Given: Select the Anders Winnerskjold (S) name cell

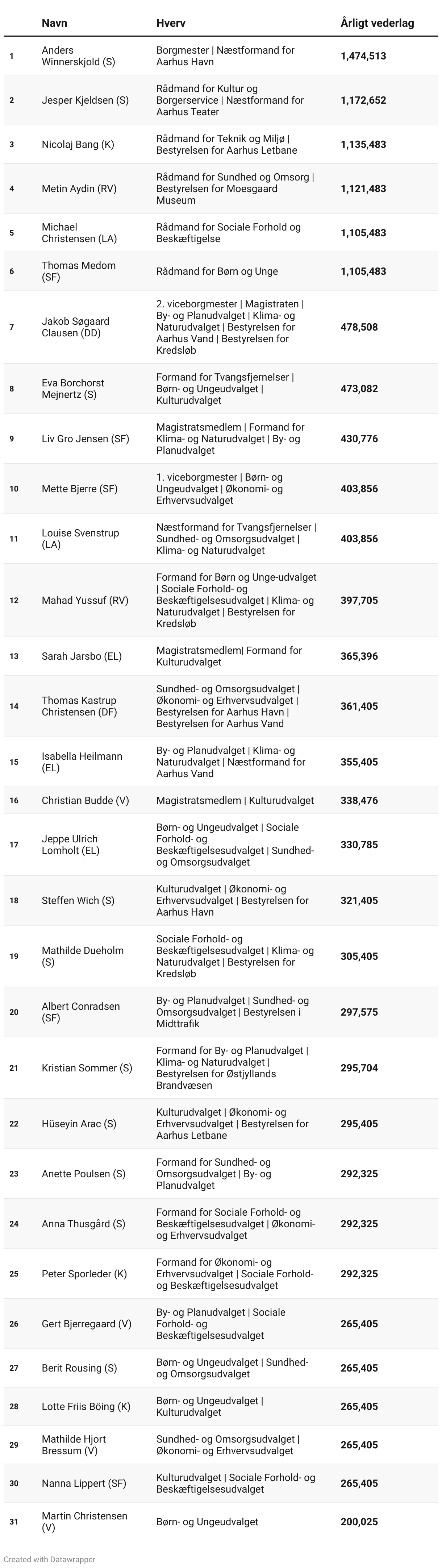Looking at the screenshot, I should coord(79,56).
